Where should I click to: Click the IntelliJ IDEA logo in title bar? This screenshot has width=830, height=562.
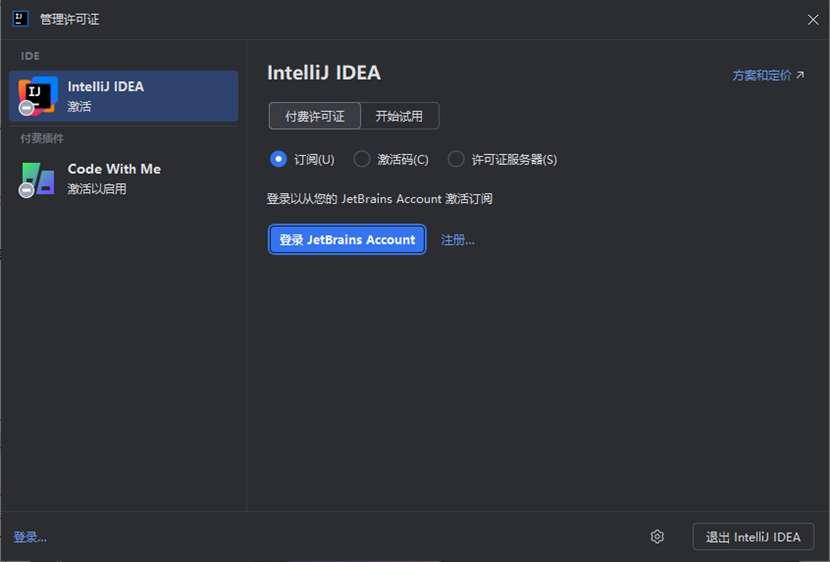20,19
